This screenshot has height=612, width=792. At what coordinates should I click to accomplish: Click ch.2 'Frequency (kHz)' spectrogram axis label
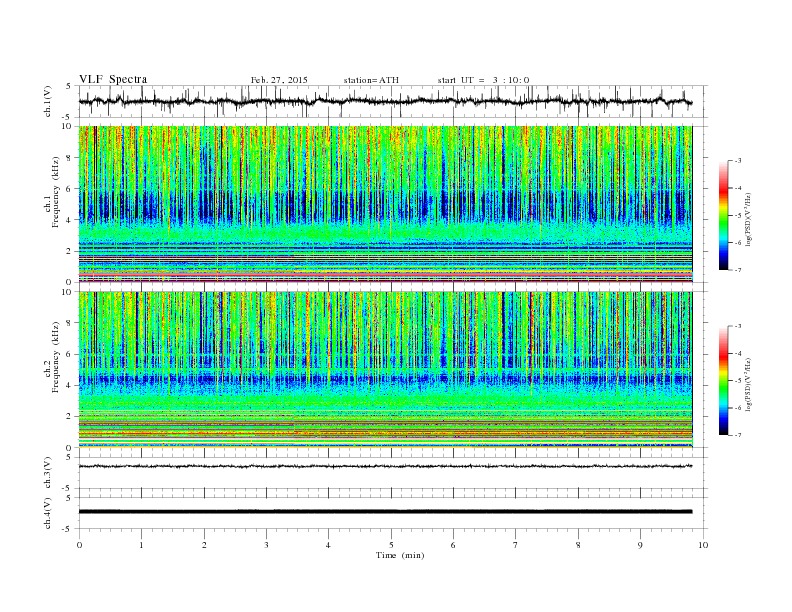tap(56, 357)
